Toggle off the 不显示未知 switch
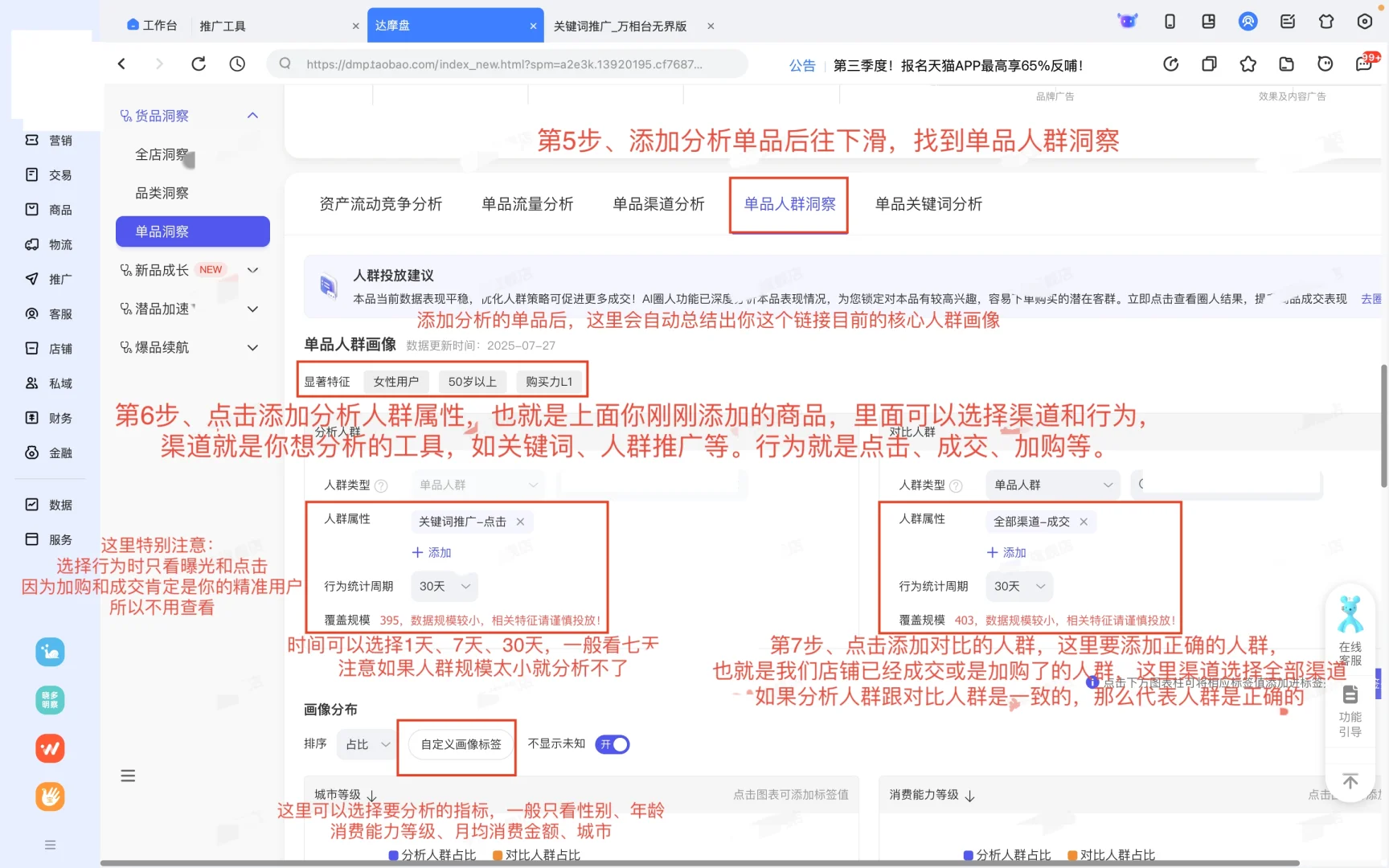Screen dimensions: 1389x868 pos(612,744)
